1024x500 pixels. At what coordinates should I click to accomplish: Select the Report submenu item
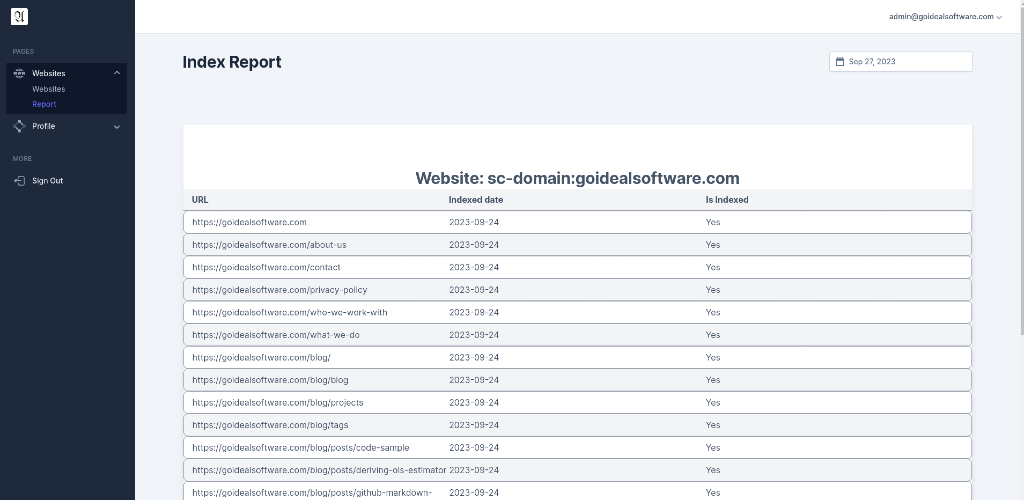coord(44,104)
